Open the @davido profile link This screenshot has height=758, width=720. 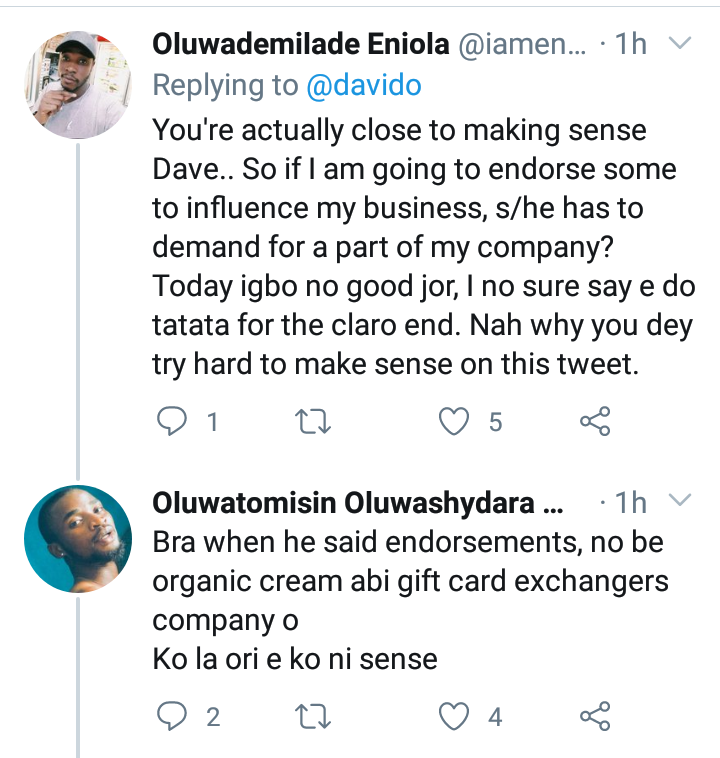tap(362, 86)
